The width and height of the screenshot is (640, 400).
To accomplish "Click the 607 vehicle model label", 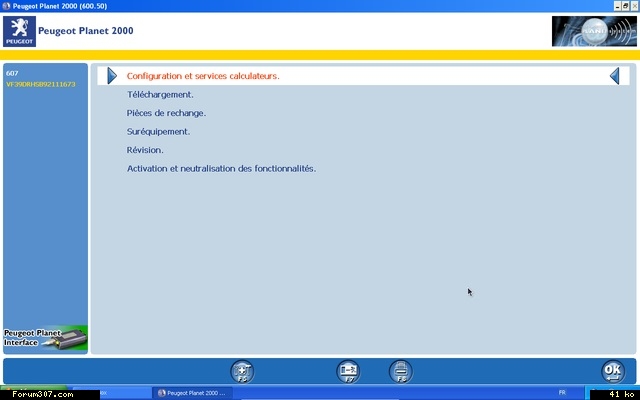I will [x=12, y=73].
